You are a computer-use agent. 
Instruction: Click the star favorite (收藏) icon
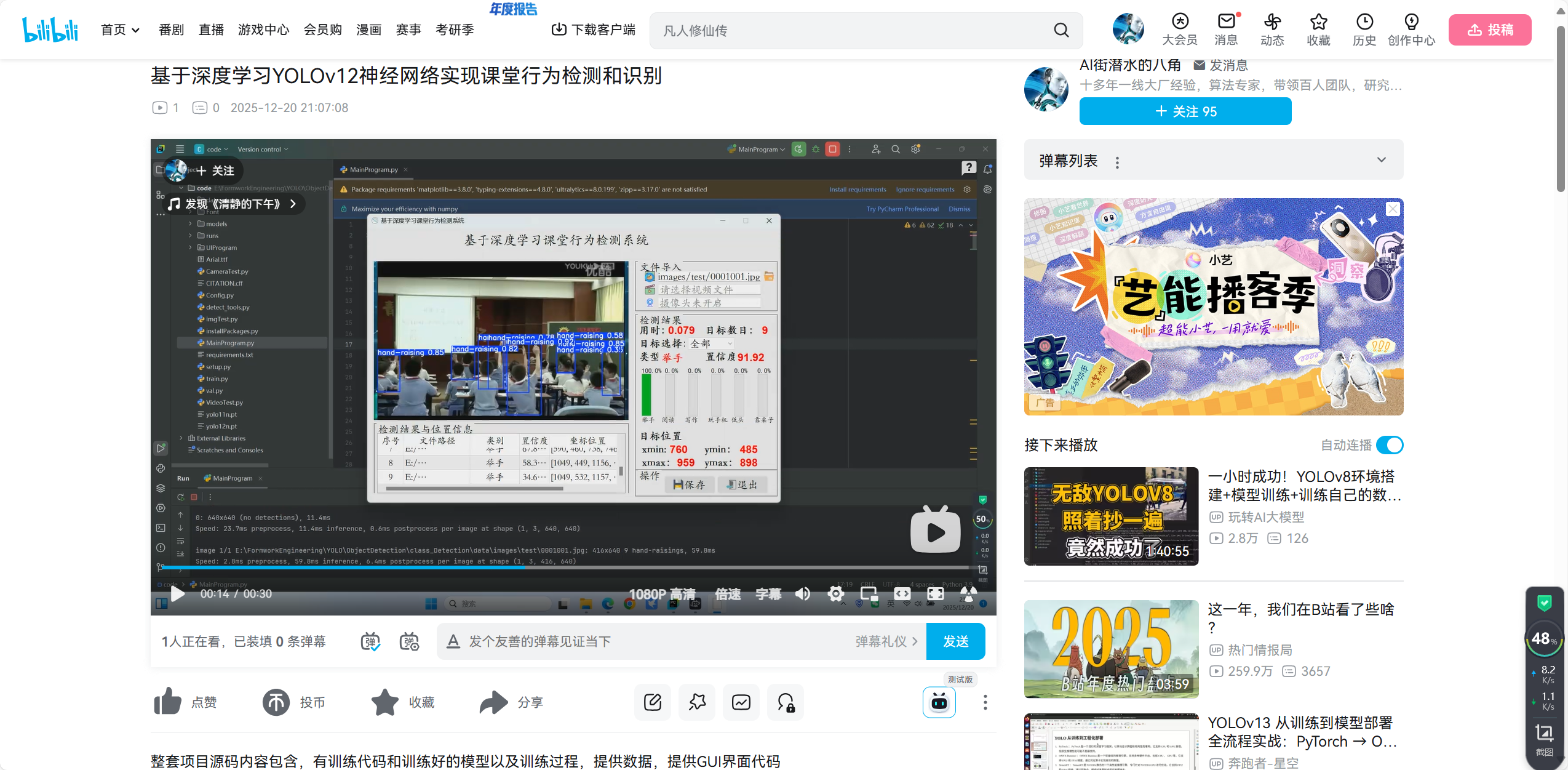385,702
